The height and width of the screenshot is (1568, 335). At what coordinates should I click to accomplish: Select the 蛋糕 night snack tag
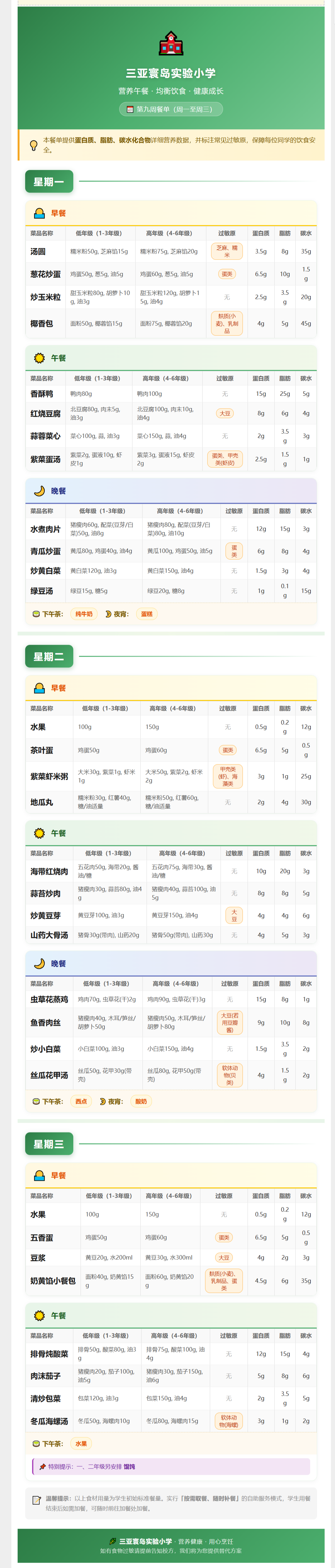(x=147, y=614)
